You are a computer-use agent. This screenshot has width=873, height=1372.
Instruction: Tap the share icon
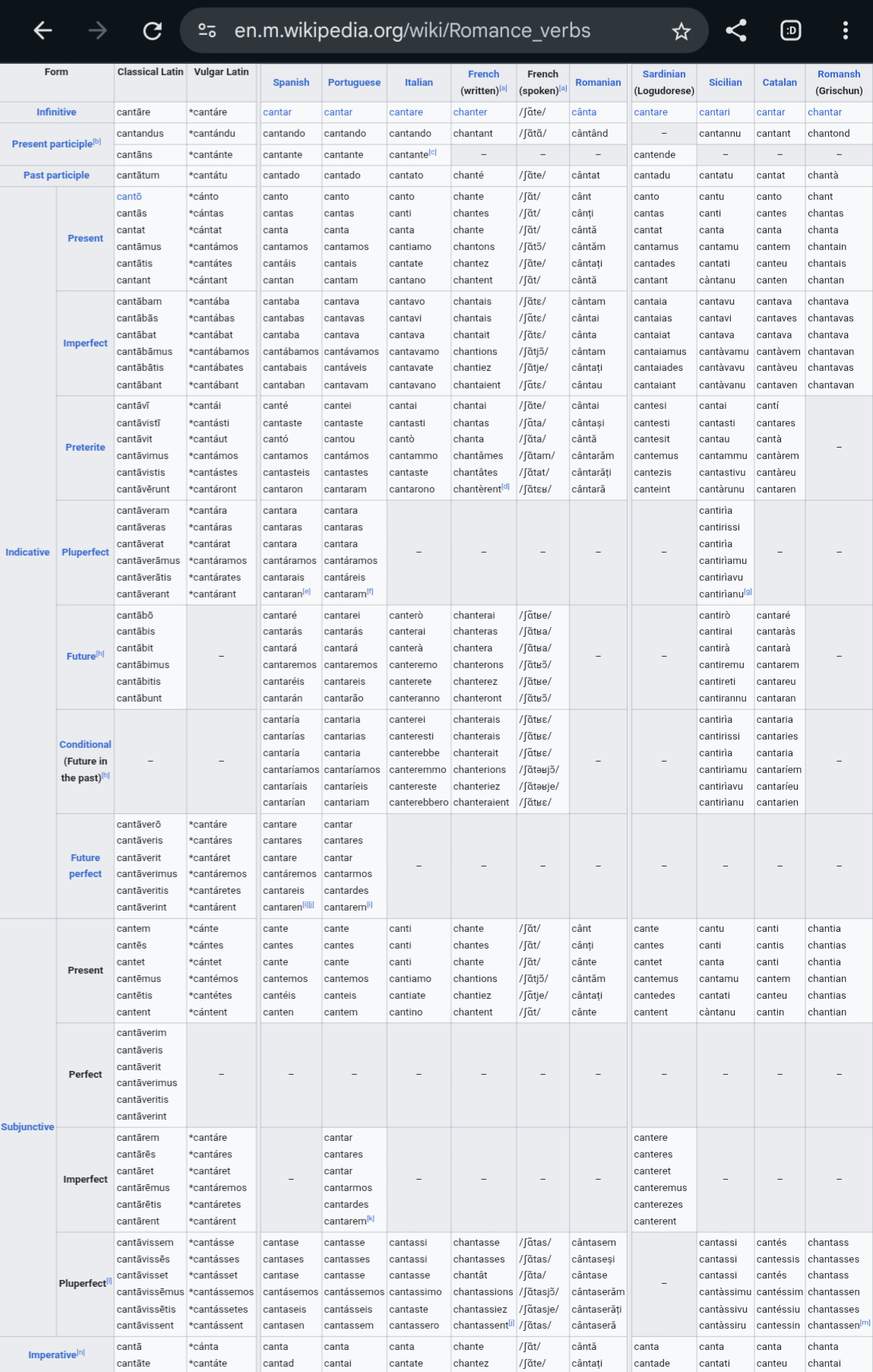point(736,30)
